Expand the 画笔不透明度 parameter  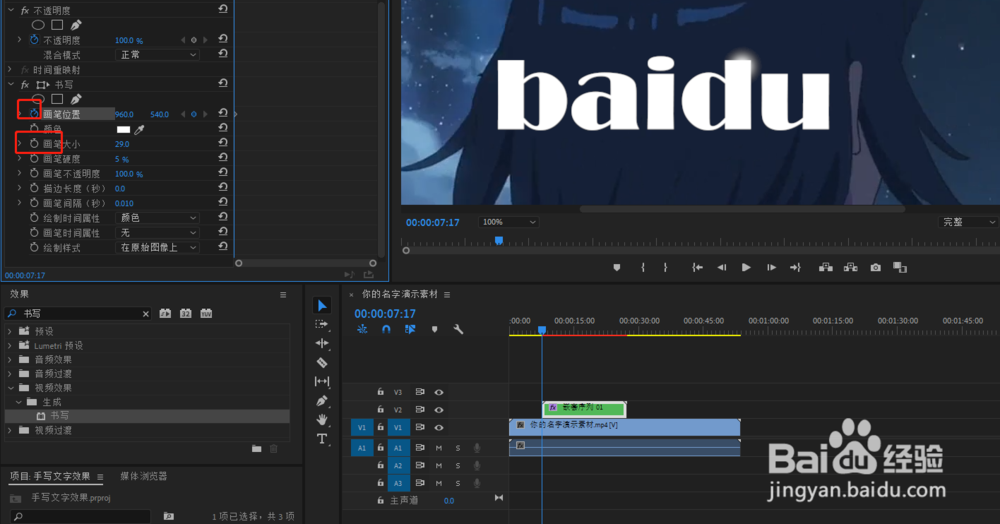[x=19, y=173]
